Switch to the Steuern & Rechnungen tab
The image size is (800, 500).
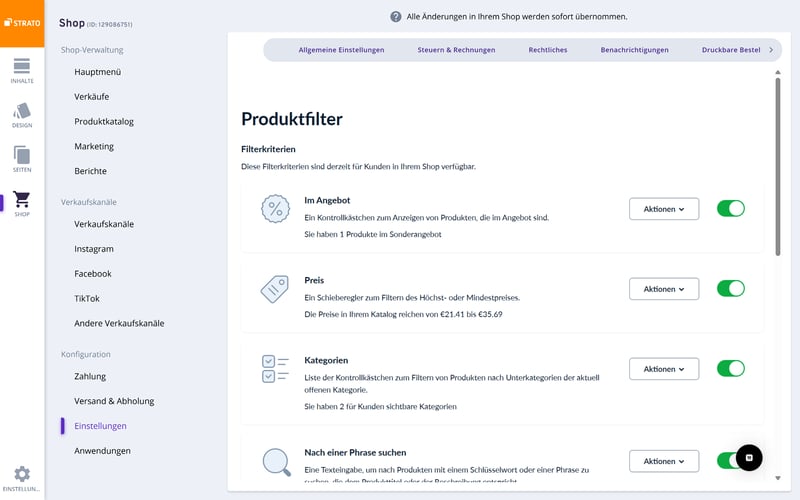(x=456, y=49)
